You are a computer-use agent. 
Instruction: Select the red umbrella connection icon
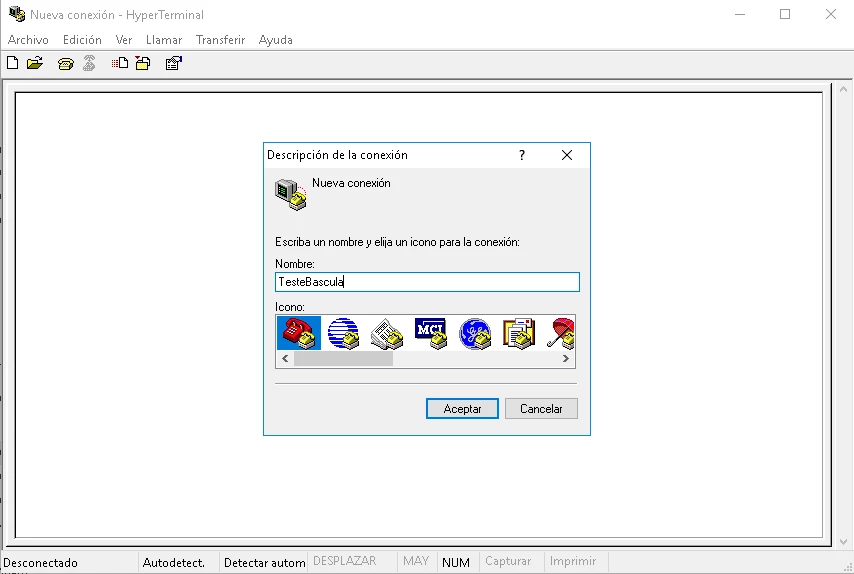(560, 333)
